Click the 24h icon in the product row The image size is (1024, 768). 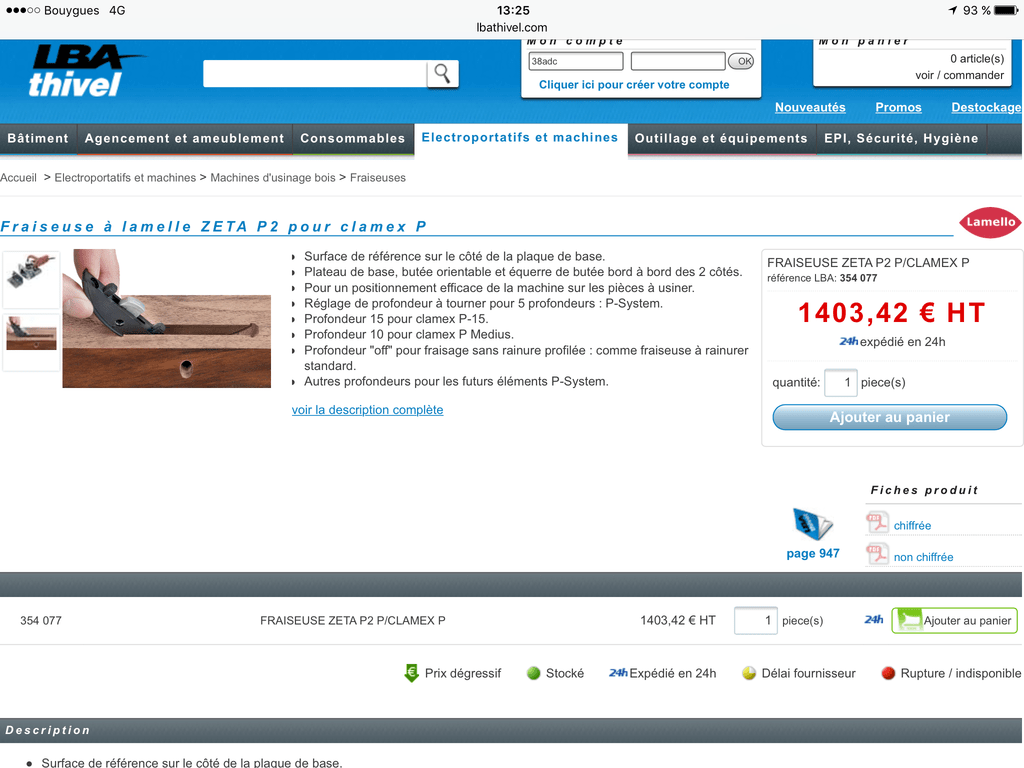[874, 619]
